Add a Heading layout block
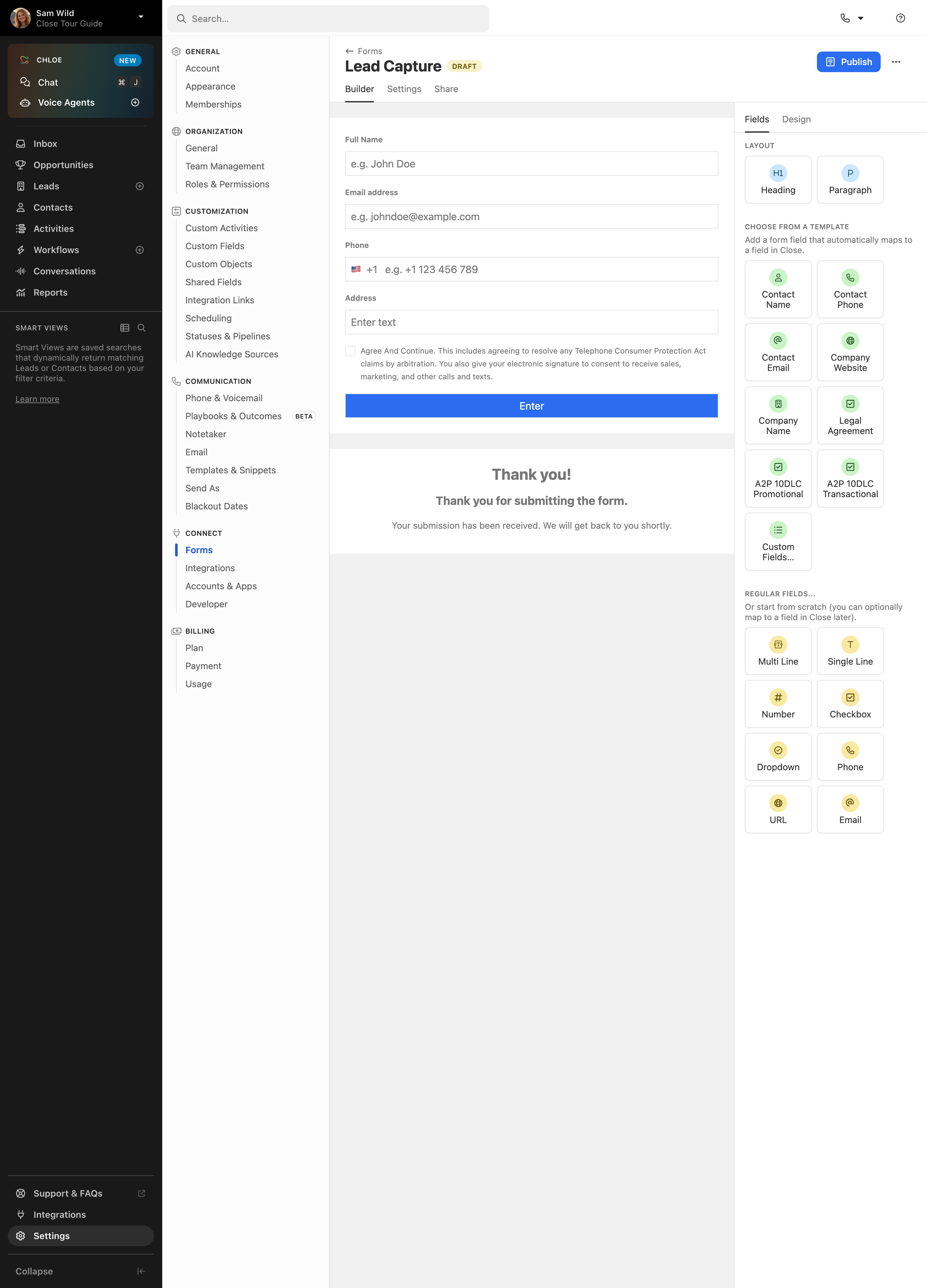The height and width of the screenshot is (1288, 927). pyautogui.click(x=778, y=179)
